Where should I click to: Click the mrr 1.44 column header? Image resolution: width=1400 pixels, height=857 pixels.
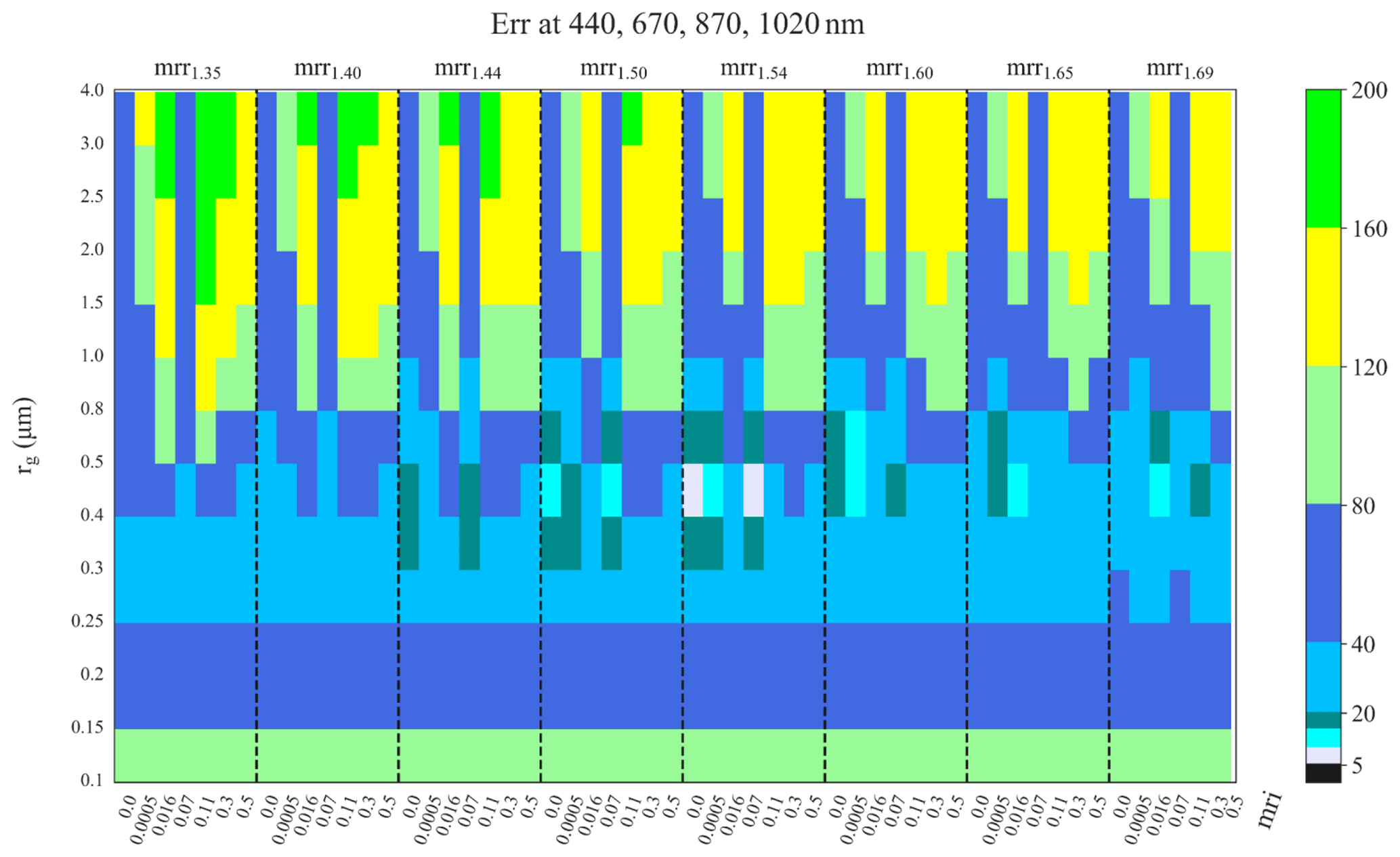pos(467,69)
